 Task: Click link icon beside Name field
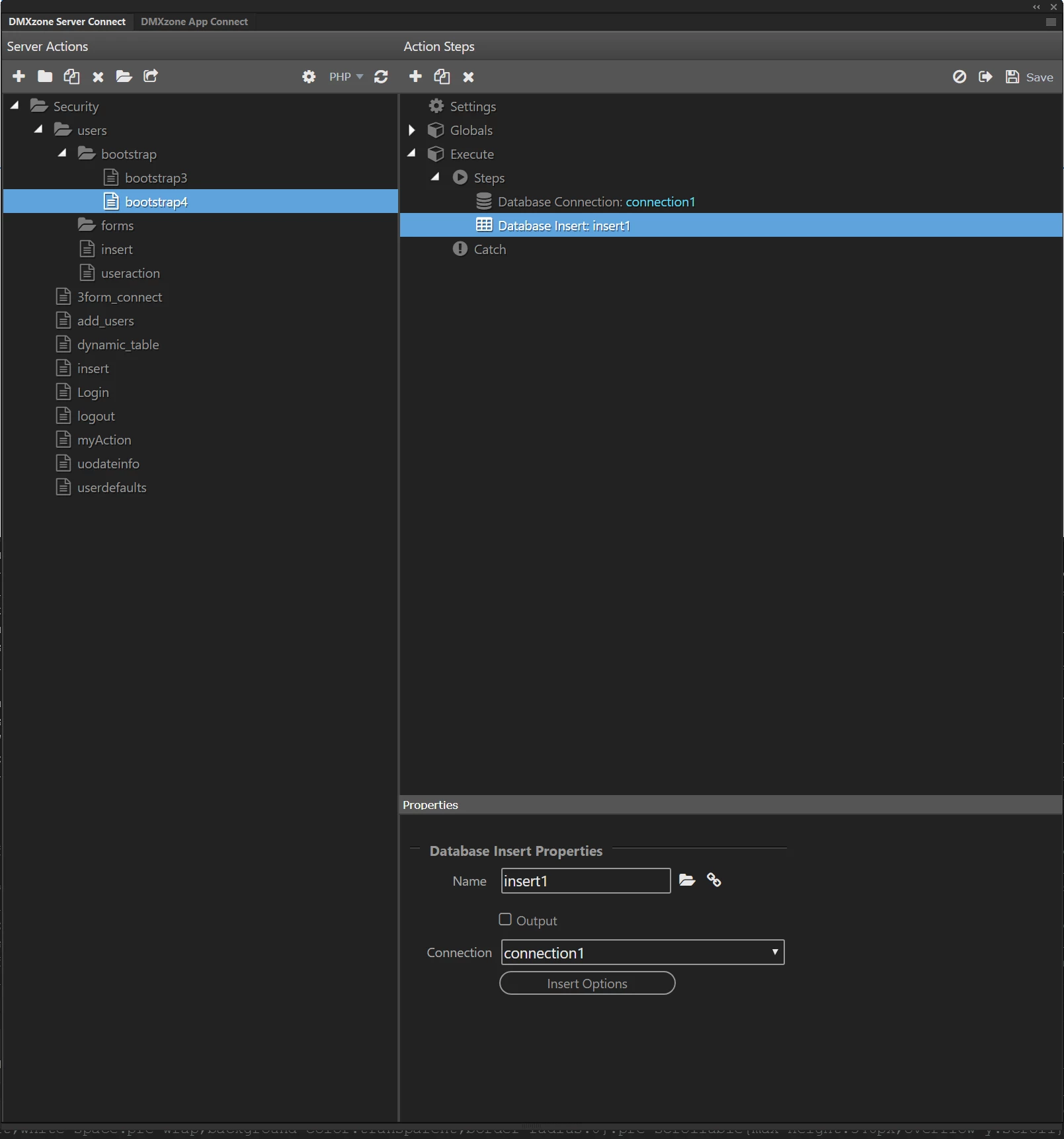pyautogui.click(x=714, y=880)
